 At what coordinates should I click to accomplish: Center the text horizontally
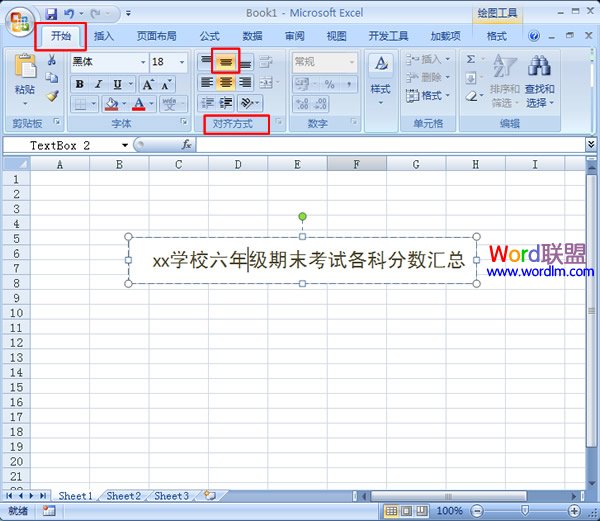226,82
